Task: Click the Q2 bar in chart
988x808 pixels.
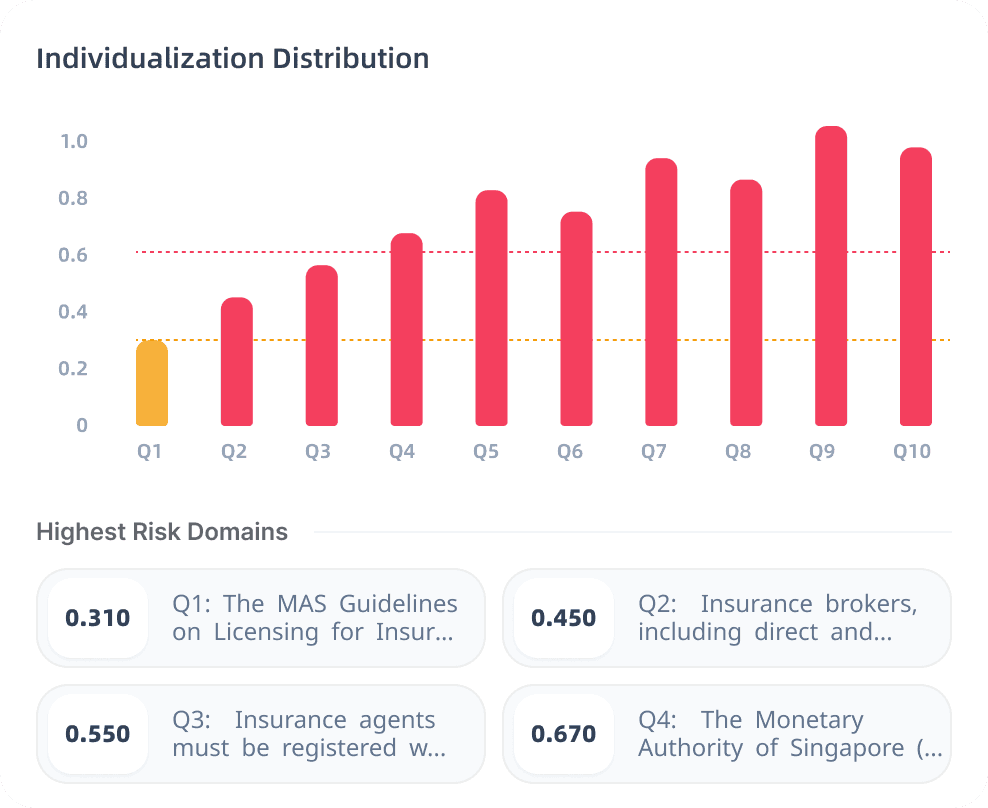Action: (236, 362)
